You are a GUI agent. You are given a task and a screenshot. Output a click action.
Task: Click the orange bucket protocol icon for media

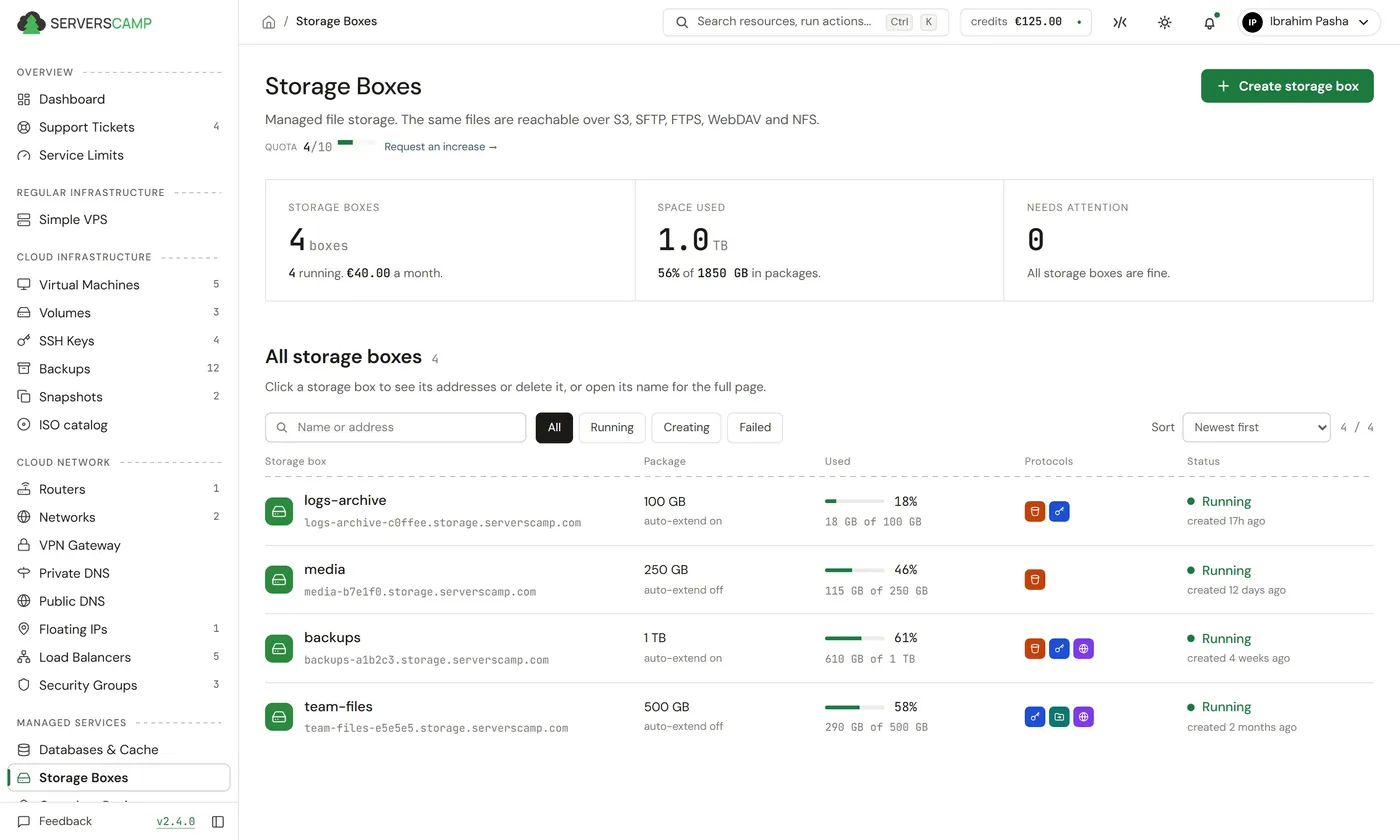pyautogui.click(x=1035, y=580)
